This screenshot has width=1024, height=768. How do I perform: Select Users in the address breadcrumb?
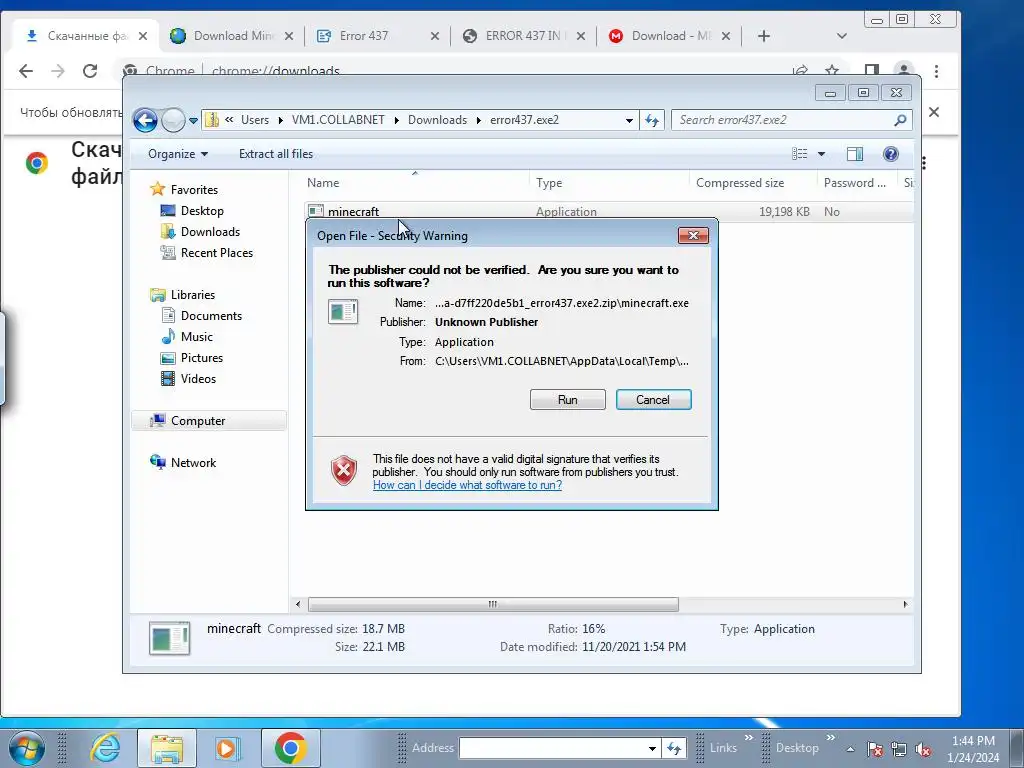pos(255,120)
